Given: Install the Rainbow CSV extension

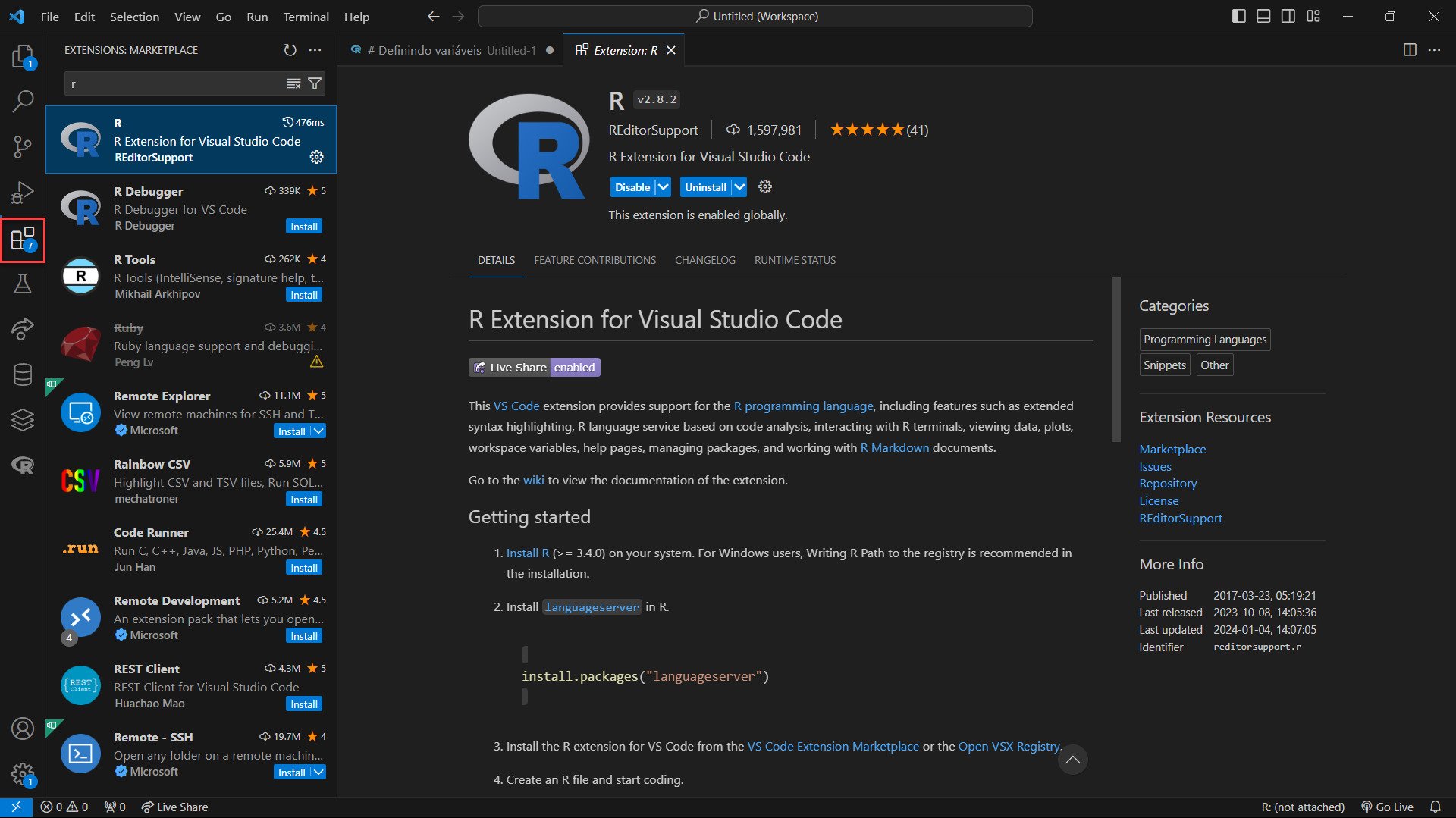Looking at the screenshot, I should click(304, 500).
